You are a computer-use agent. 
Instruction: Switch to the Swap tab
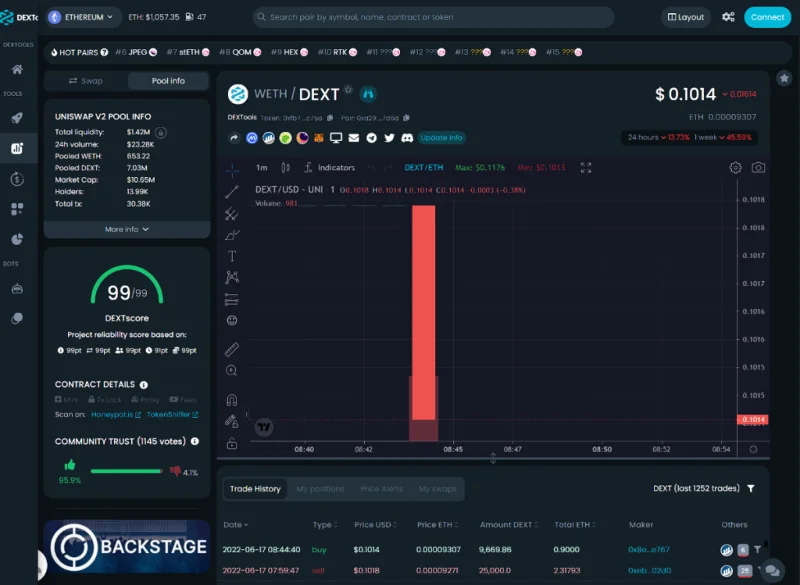pyautogui.click(x=86, y=81)
